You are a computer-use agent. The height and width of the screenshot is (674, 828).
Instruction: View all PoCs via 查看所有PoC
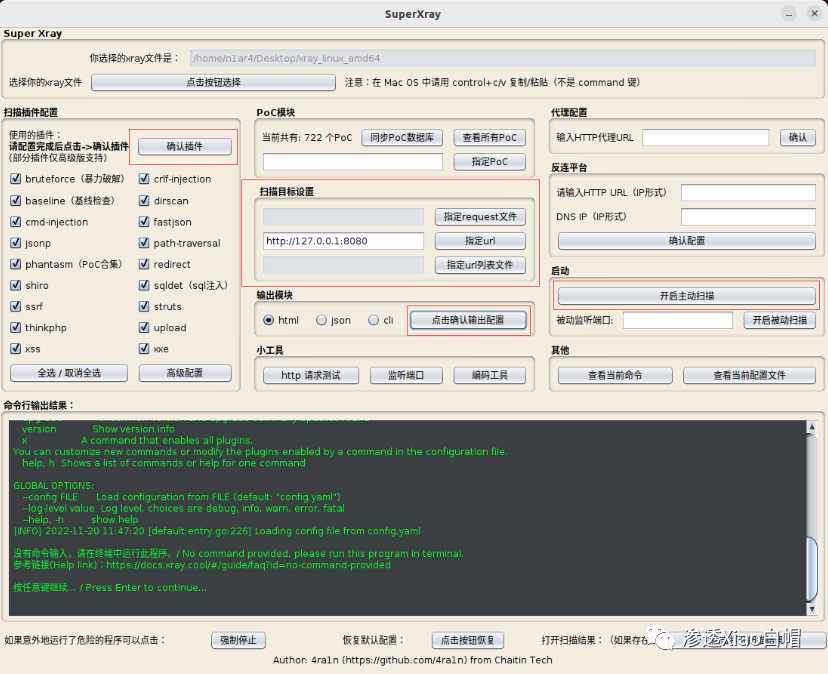490,138
